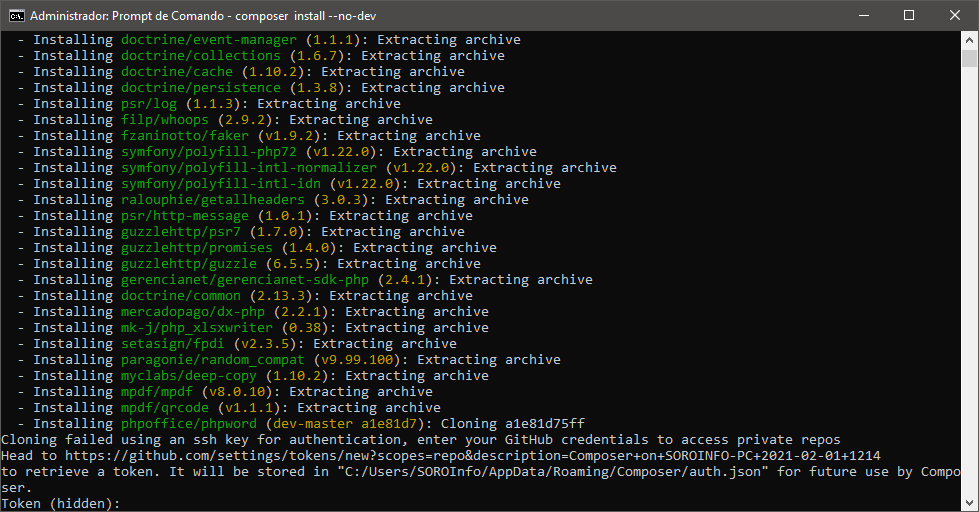Click the version '(2.13.3)' of doctrine/common
979x512 pixels.
point(281,296)
